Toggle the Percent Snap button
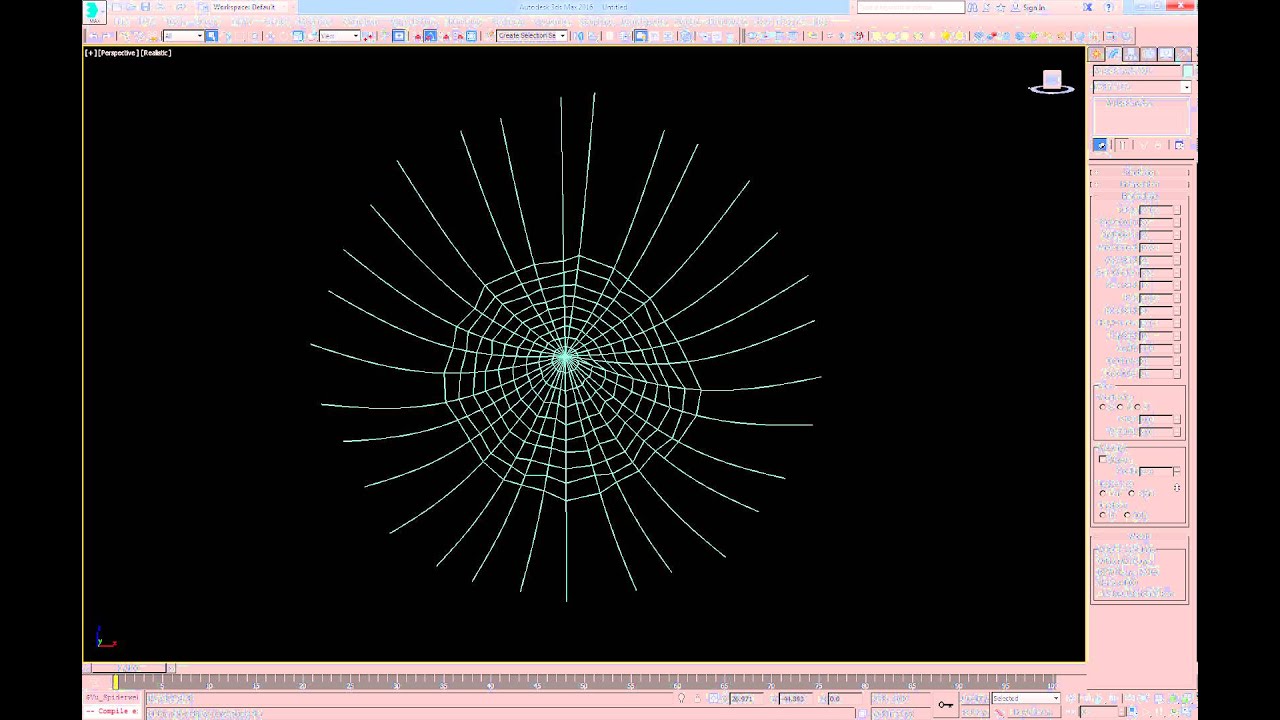The width and height of the screenshot is (1280, 720). point(445,36)
